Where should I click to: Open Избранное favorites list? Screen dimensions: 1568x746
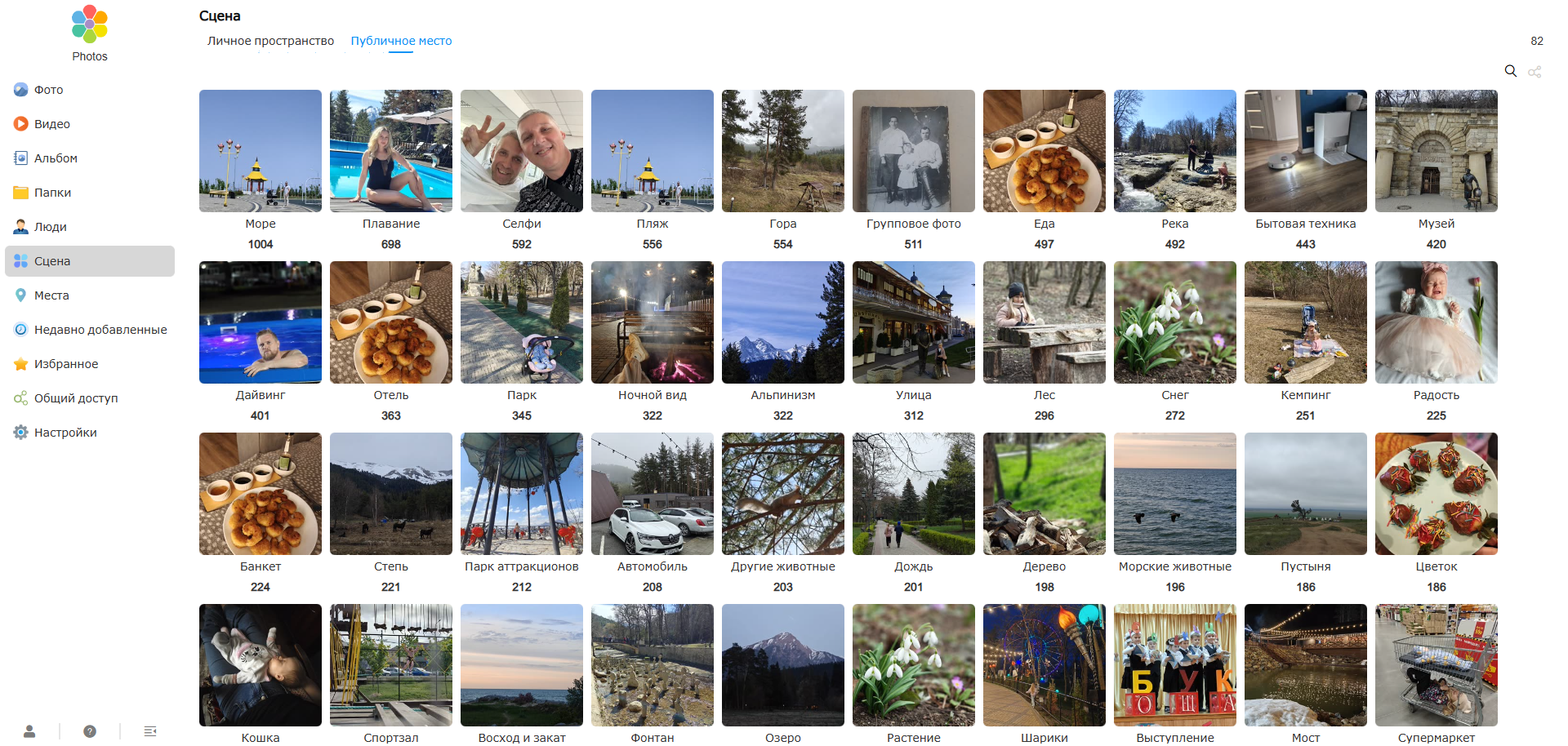tap(66, 364)
